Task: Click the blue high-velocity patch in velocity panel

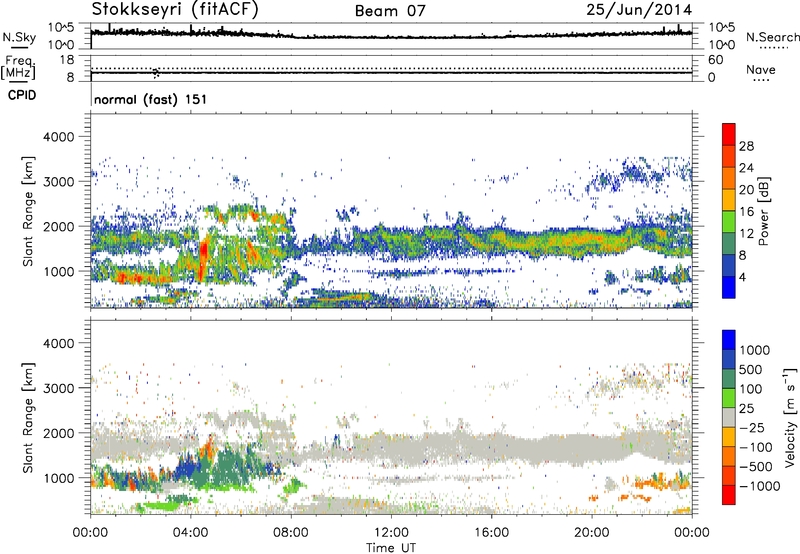Action: pos(188,466)
